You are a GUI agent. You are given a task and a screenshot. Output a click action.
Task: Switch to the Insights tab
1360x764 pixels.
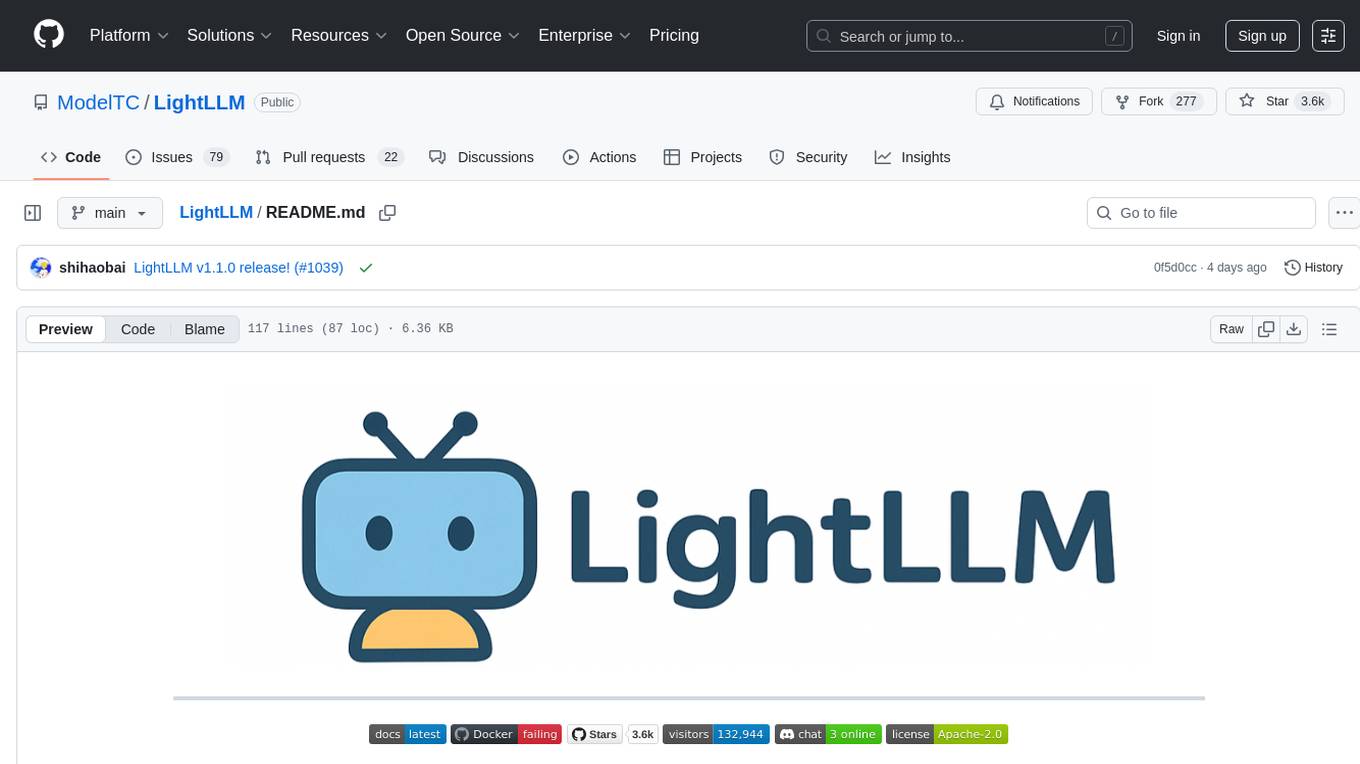[x=912, y=157]
